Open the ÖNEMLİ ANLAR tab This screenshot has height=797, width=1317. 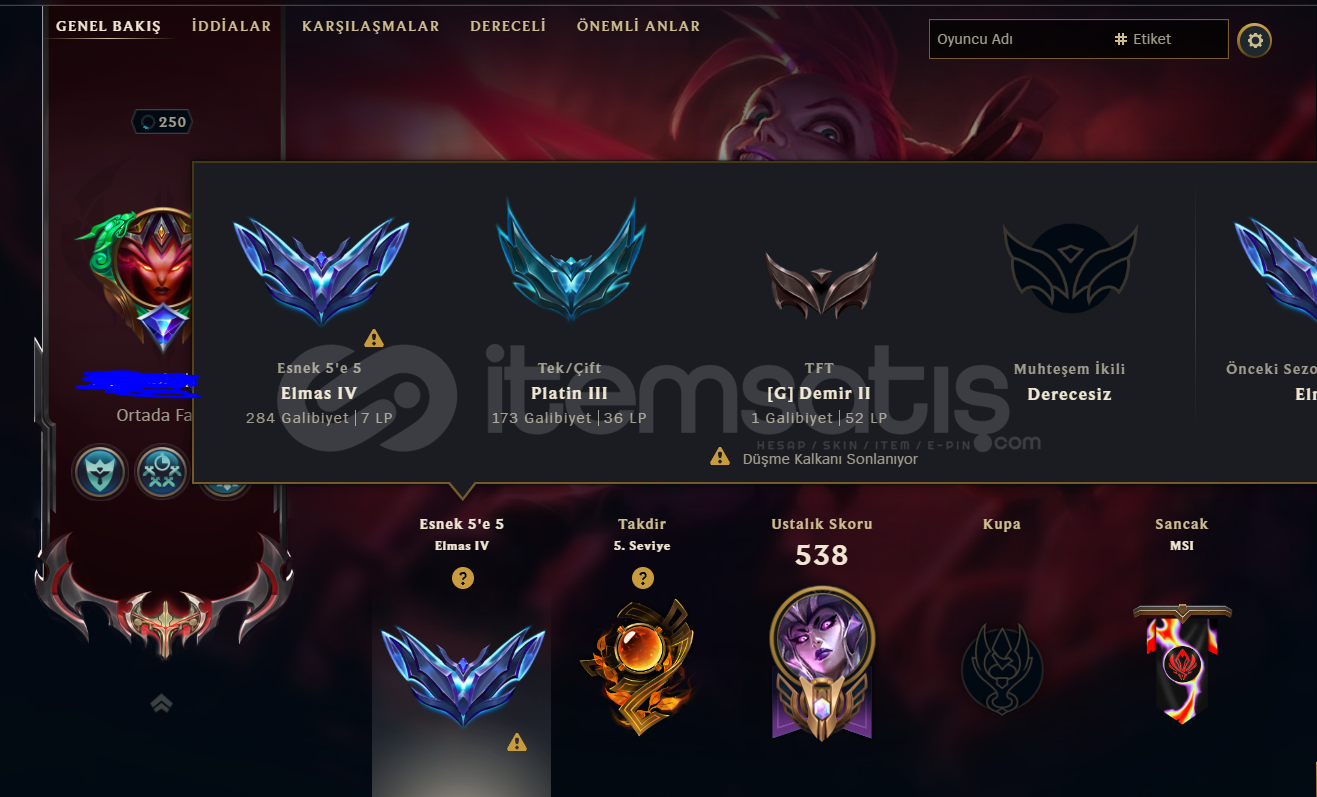click(x=638, y=26)
